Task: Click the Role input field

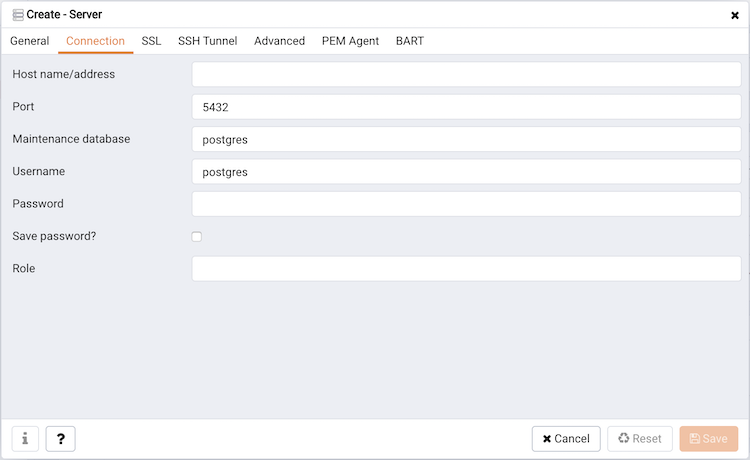Action: 466,269
